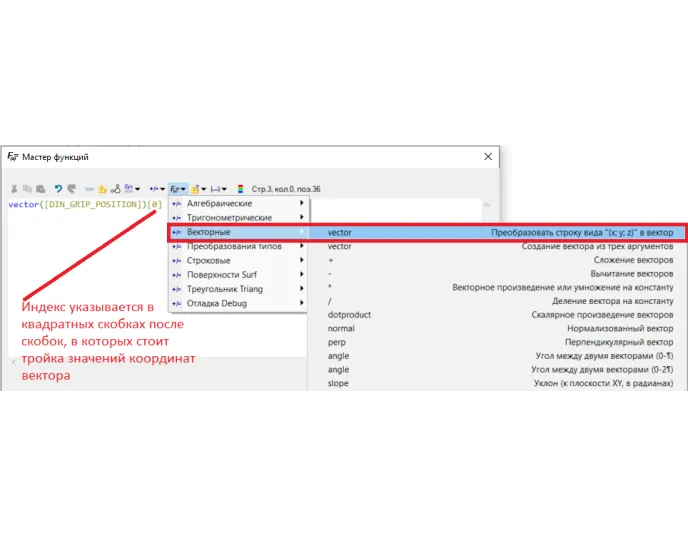The width and height of the screenshot is (688, 537).
Task: Click the Мастер функций title icon
Action: point(13,157)
